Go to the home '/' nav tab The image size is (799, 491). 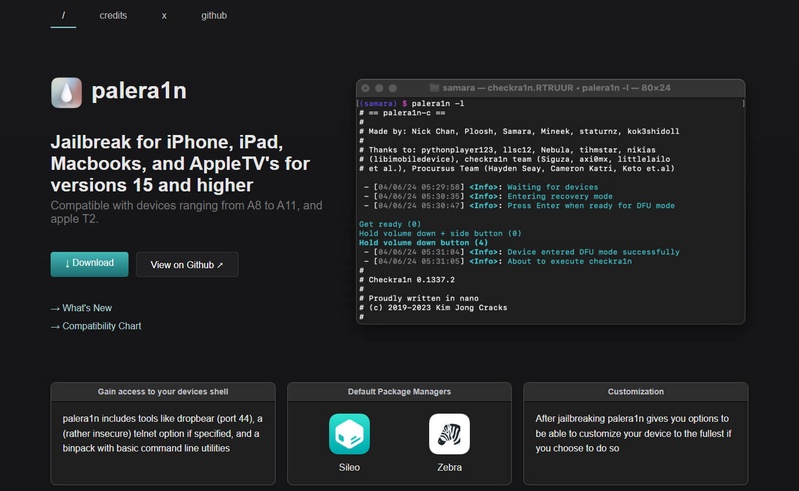click(63, 15)
